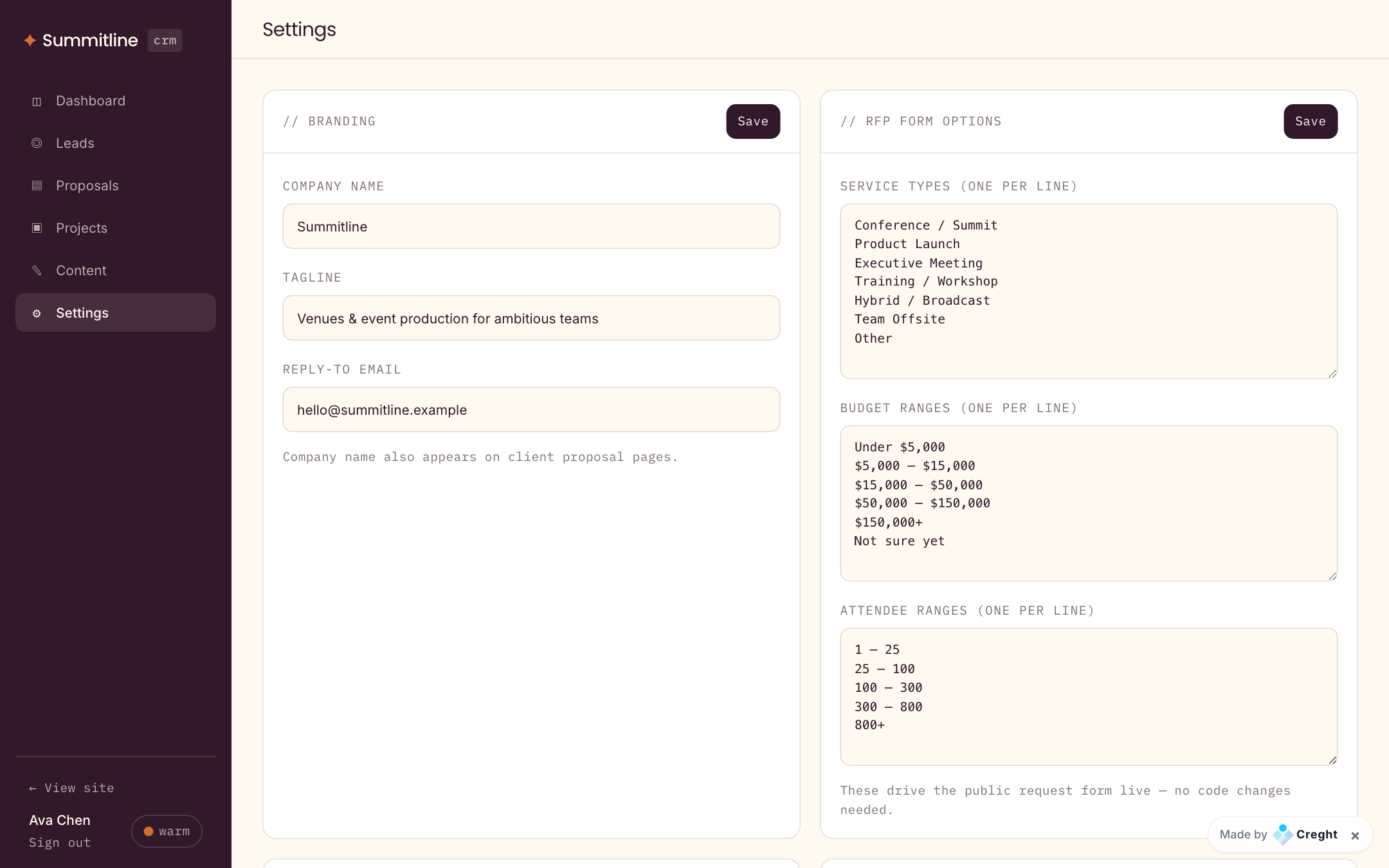Click the "800+" attendee line
The image size is (1389, 868).
(870, 725)
